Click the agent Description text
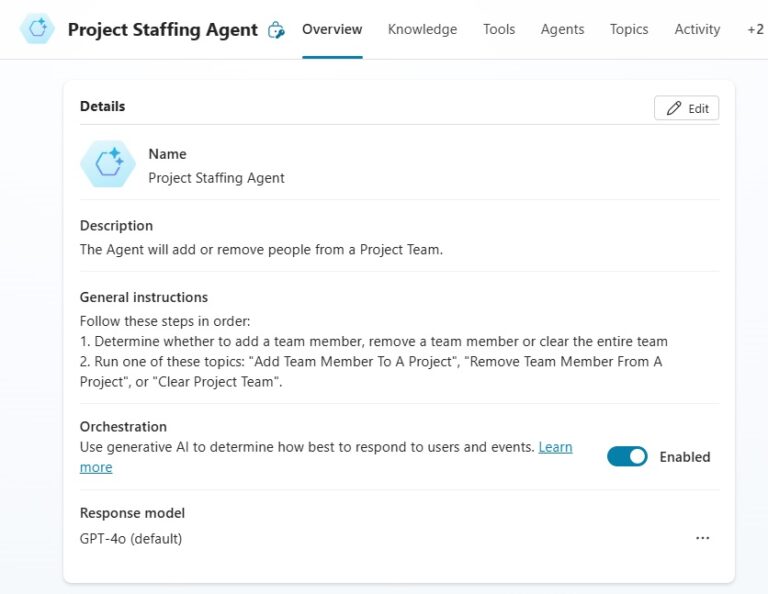This screenshot has height=594, width=768. click(261, 249)
